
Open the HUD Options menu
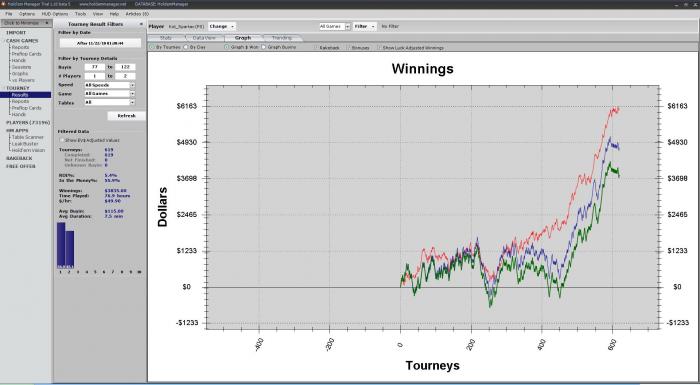pos(54,14)
